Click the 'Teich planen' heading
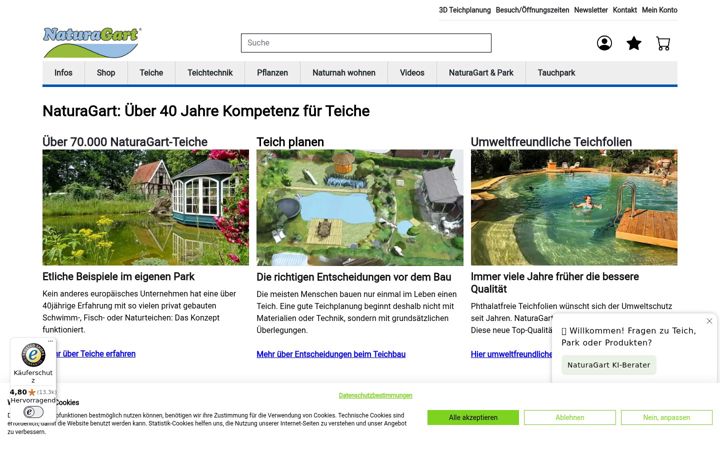Screen dimensions: 720x450 (290, 142)
